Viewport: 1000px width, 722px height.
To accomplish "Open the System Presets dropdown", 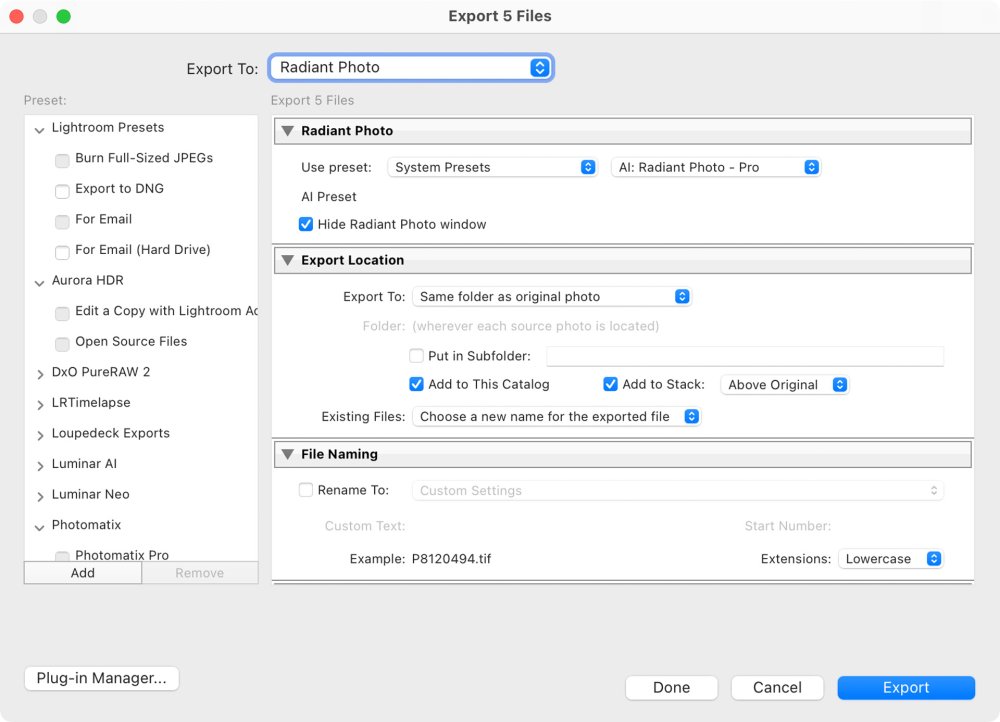I will click(492, 167).
